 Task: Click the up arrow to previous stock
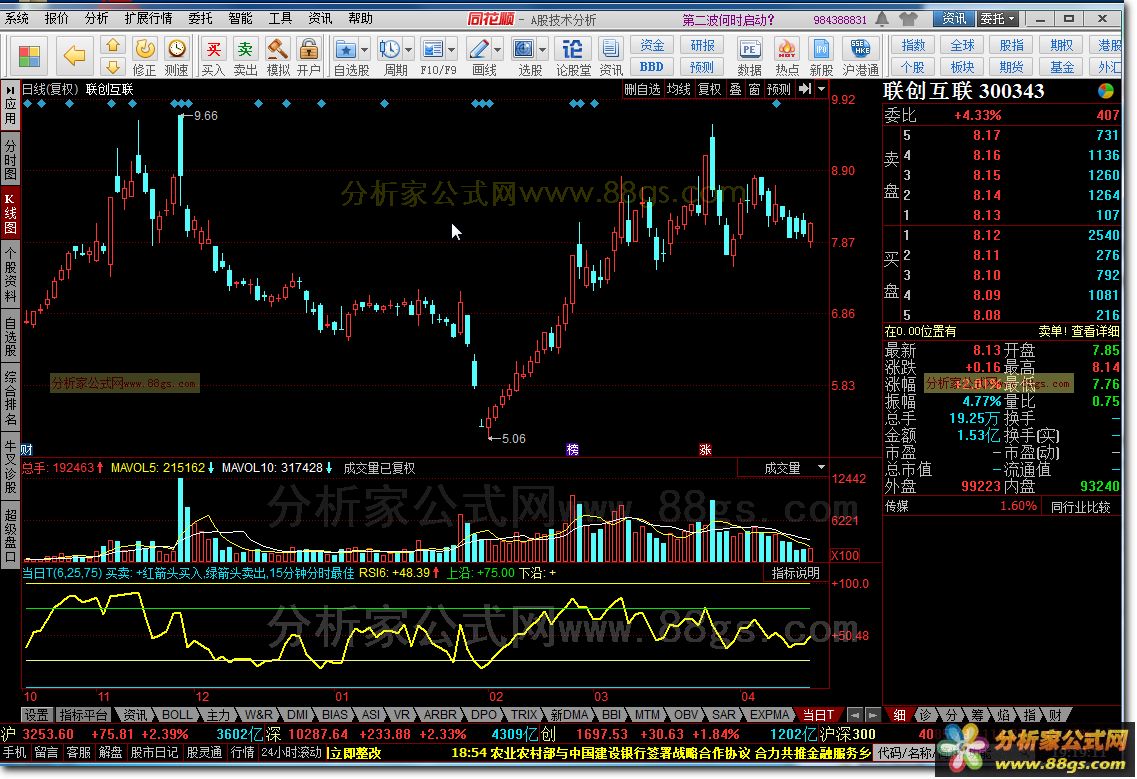point(112,46)
